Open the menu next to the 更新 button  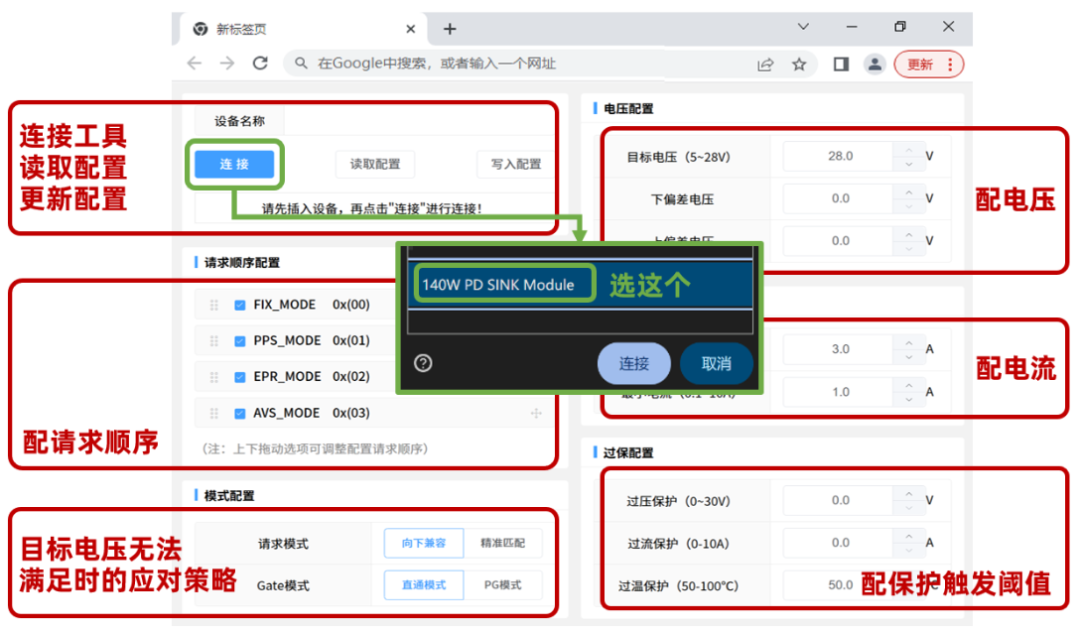coord(952,62)
